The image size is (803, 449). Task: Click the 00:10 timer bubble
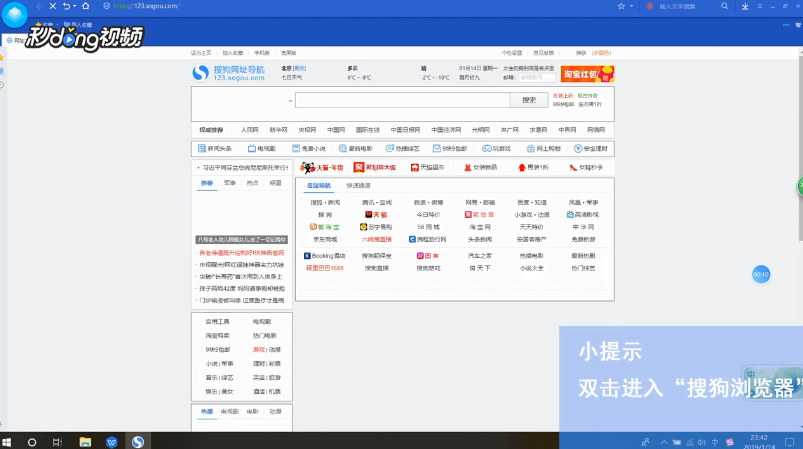click(x=761, y=274)
